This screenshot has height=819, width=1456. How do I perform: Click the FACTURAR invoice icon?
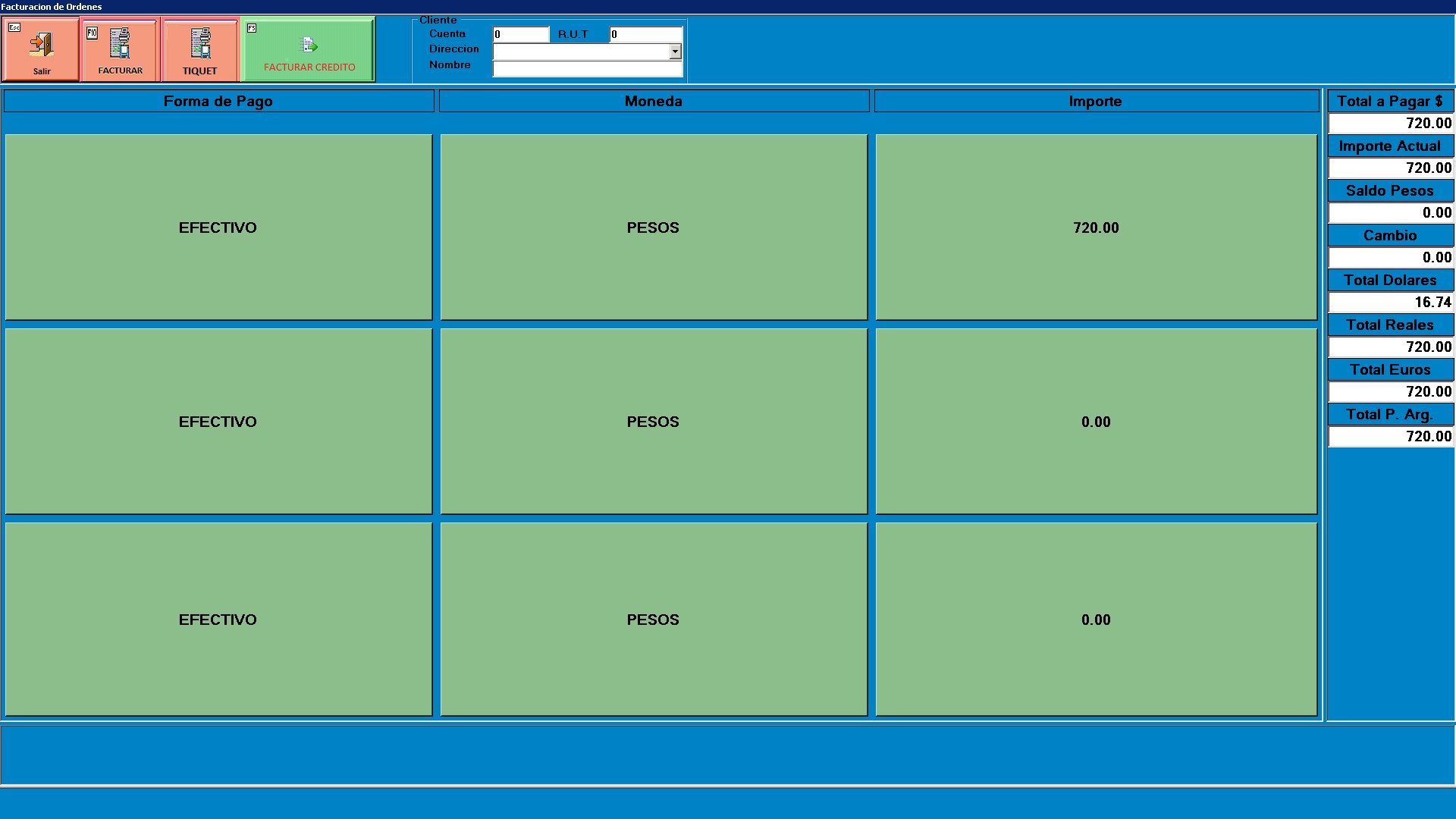point(120,44)
